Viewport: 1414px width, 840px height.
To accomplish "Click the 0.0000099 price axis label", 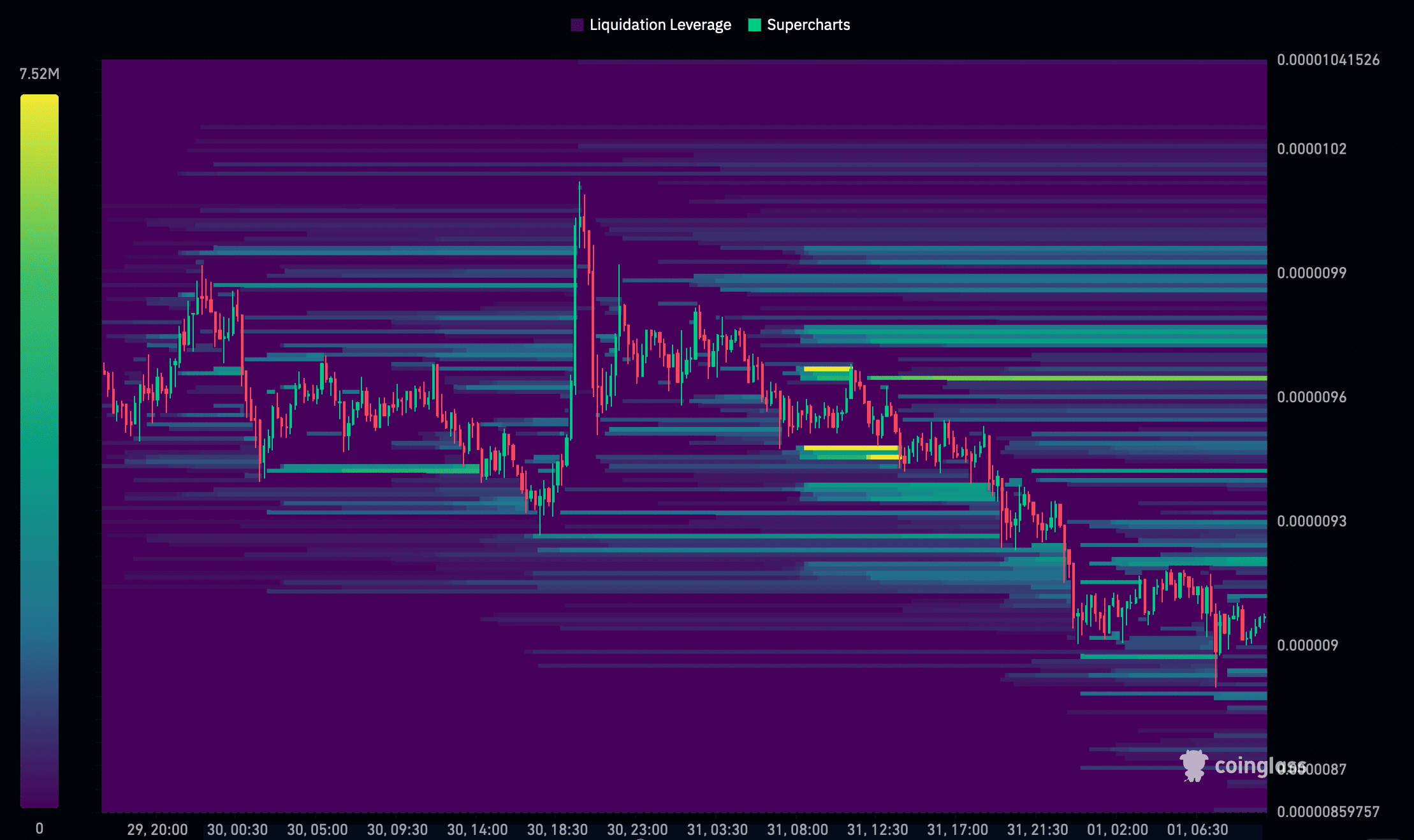I will tap(1311, 273).
